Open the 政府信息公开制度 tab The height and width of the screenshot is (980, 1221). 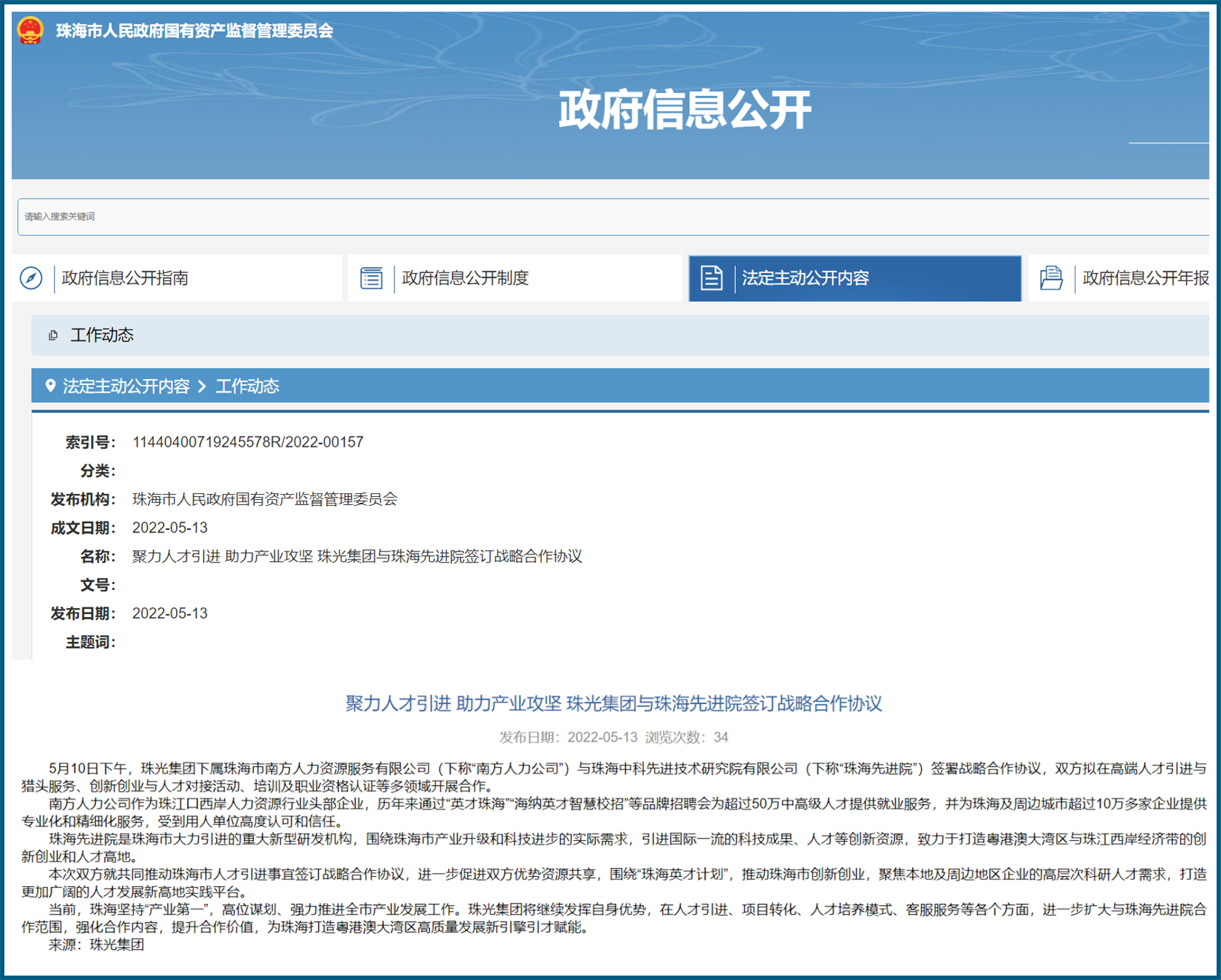(515, 278)
